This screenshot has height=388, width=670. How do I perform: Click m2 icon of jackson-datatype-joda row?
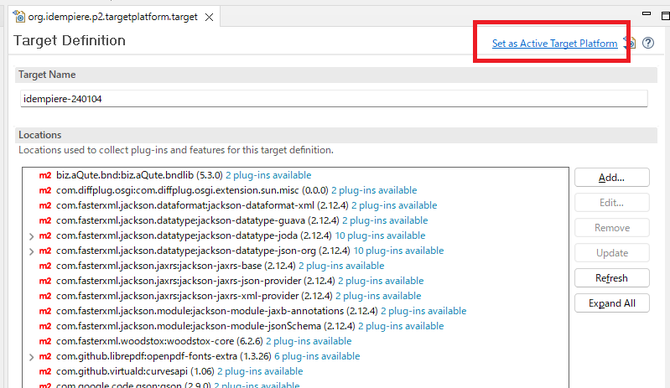[45, 236]
